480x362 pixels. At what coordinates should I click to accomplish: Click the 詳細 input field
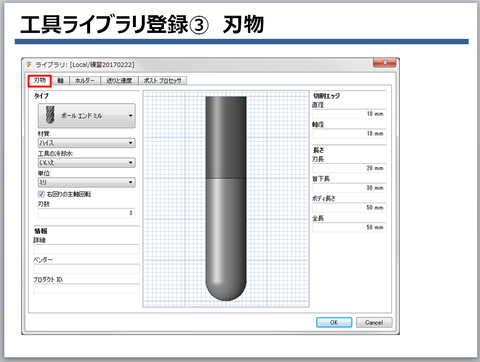(x=86, y=249)
